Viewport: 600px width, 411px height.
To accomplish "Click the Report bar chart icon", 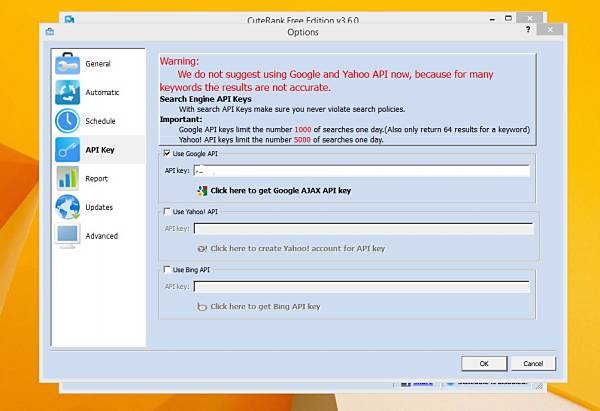I will click(x=67, y=178).
